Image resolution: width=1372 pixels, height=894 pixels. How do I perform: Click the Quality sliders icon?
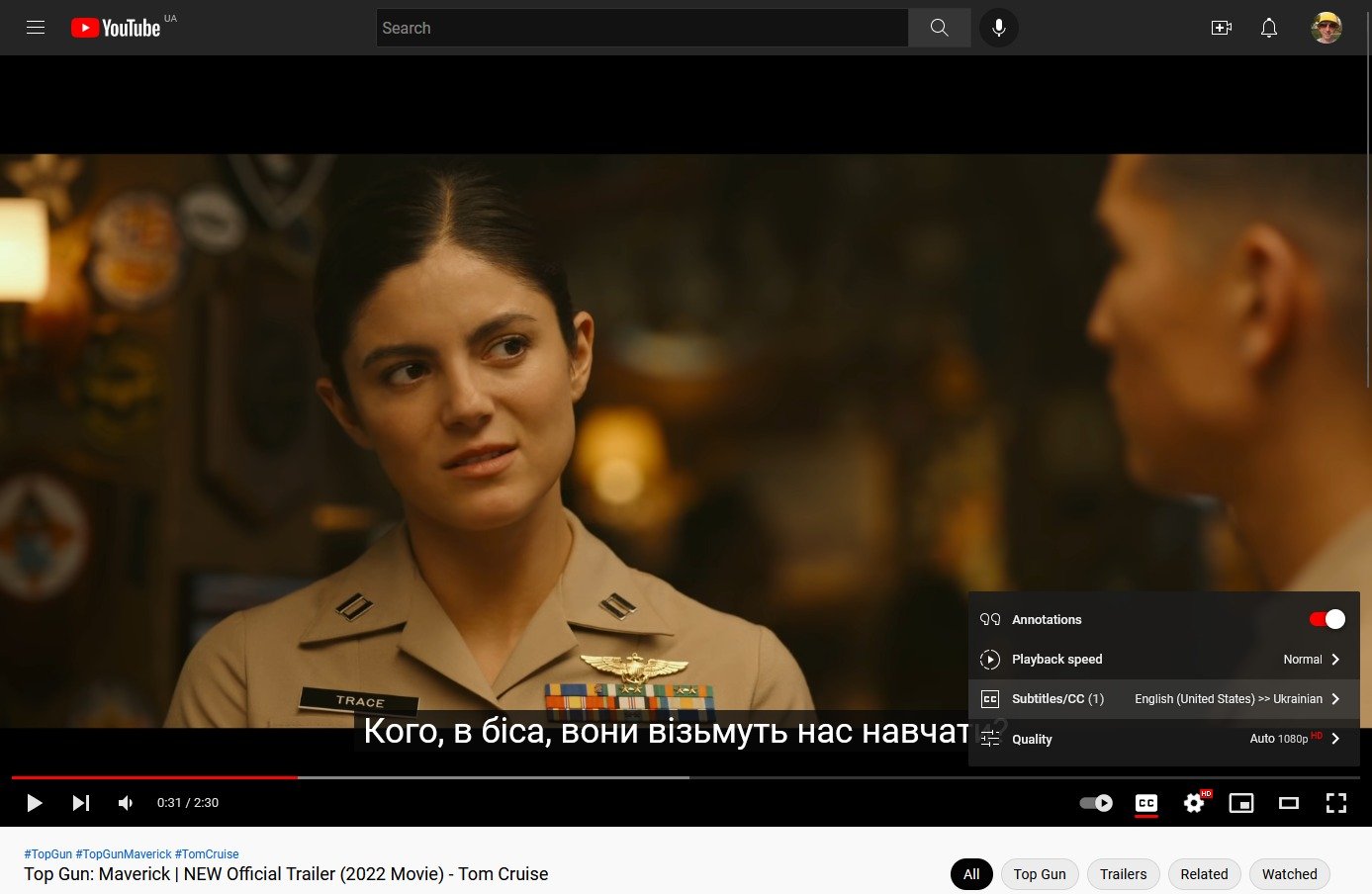click(x=990, y=739)
